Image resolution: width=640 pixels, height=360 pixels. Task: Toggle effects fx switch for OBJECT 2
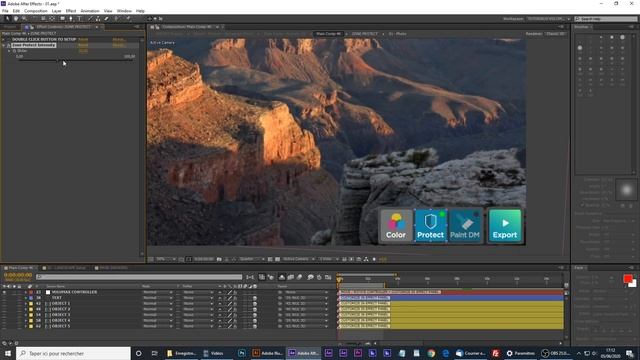tap(235, 309)
